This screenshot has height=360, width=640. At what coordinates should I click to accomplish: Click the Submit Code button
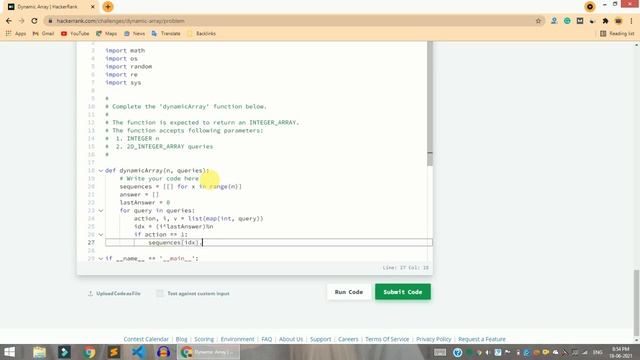point(403,292)
